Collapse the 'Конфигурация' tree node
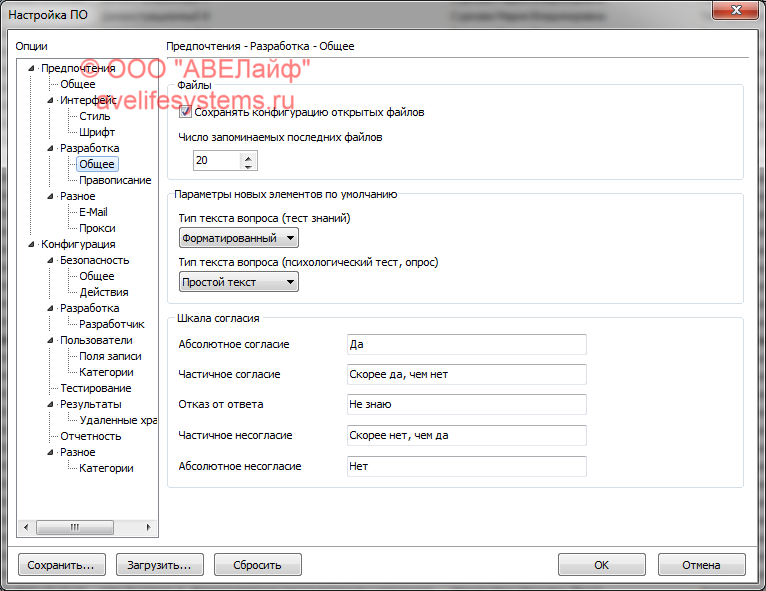The image size is (766, 591). coord(32,244)
